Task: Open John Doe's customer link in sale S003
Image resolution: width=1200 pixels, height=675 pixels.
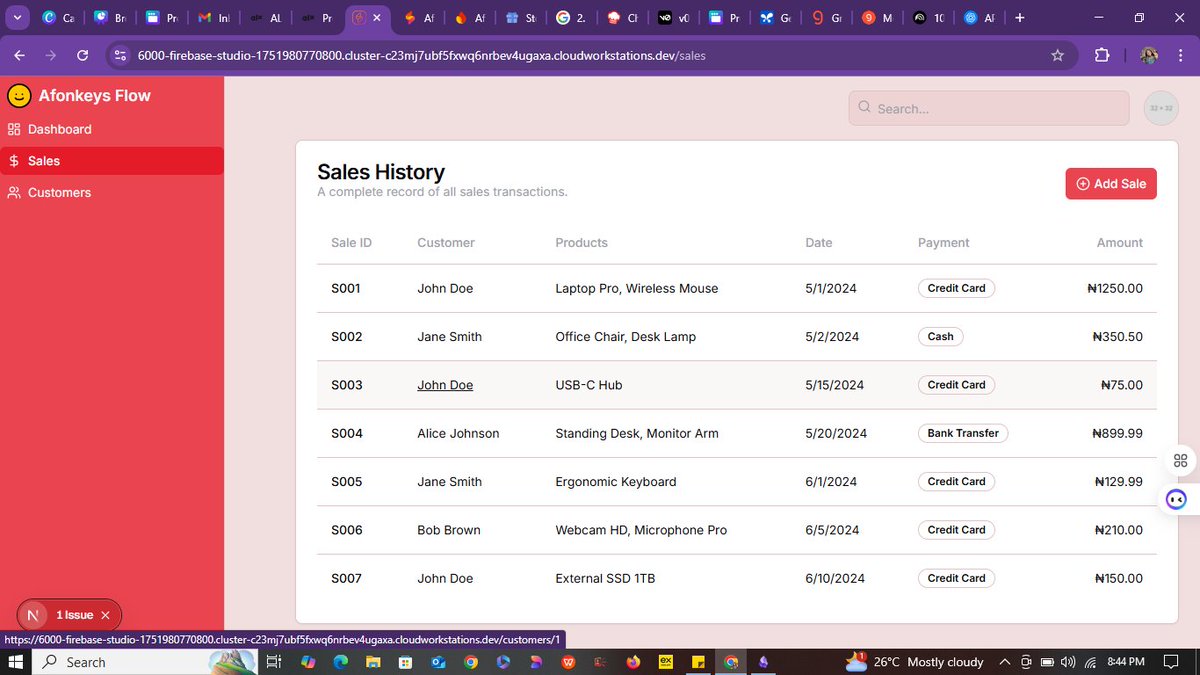Action: click(445, 385)
